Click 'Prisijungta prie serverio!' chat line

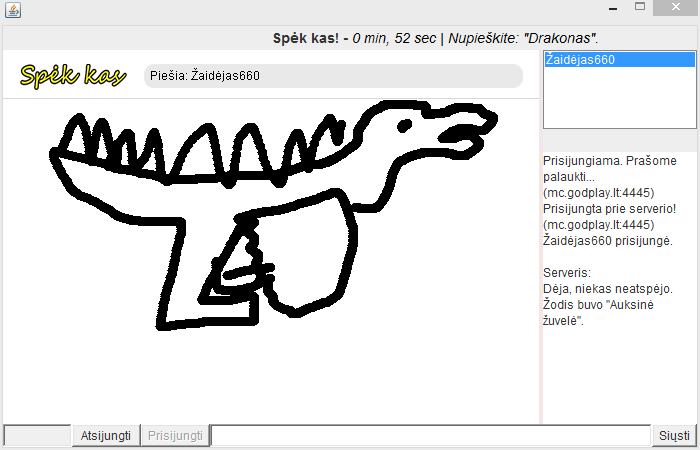[x=609, y=209]
